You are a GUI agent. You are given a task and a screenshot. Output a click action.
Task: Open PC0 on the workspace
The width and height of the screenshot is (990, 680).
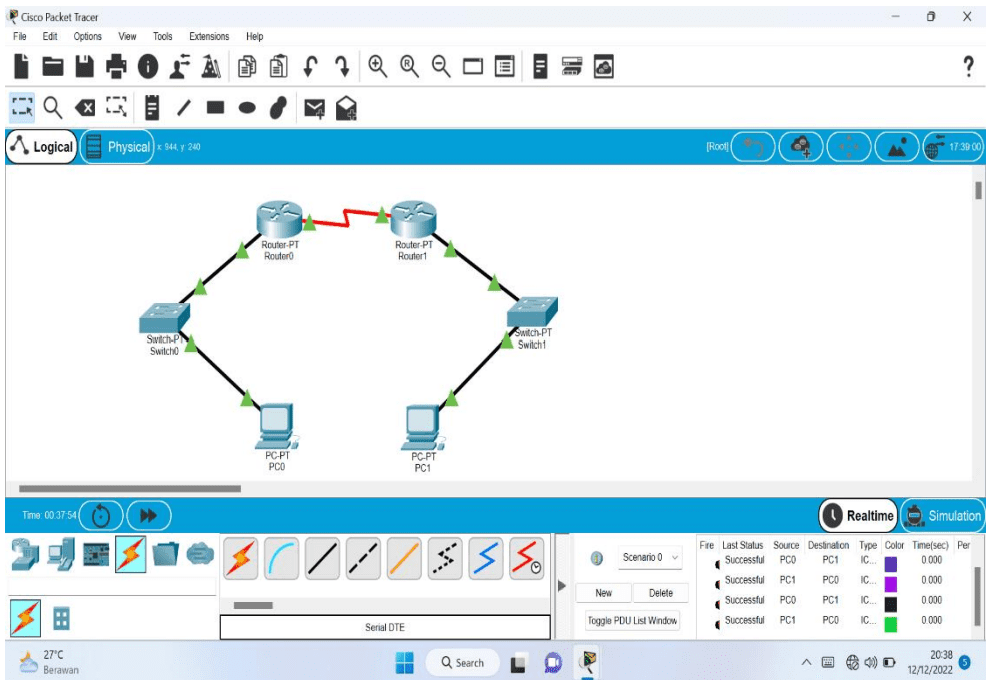click(276, 426)
